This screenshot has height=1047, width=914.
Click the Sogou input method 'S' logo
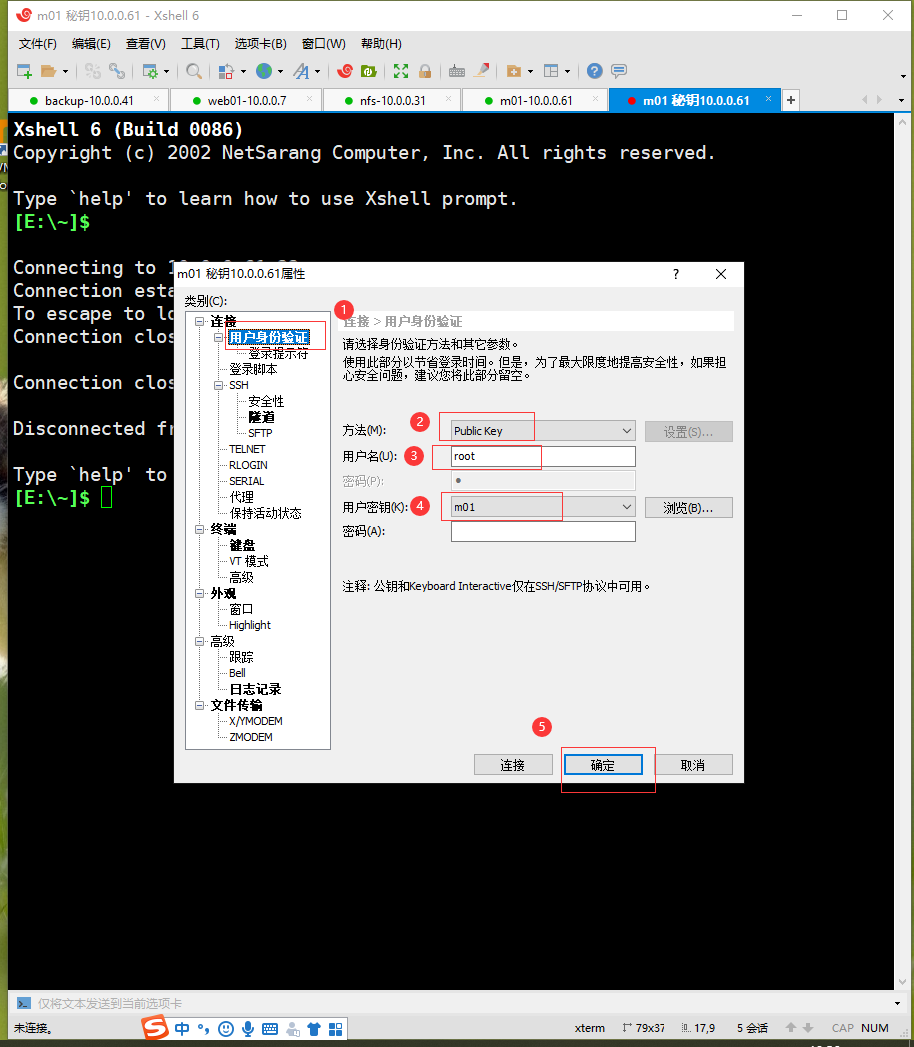[156, 1028]
